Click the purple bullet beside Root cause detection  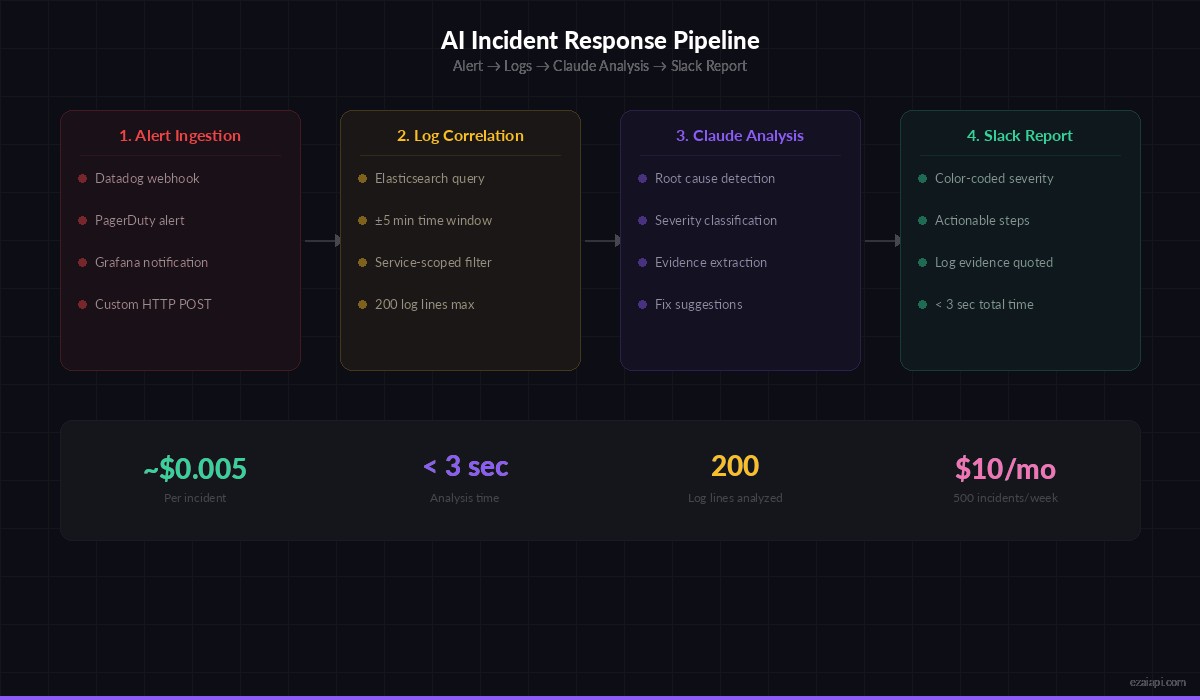point(643,179)
